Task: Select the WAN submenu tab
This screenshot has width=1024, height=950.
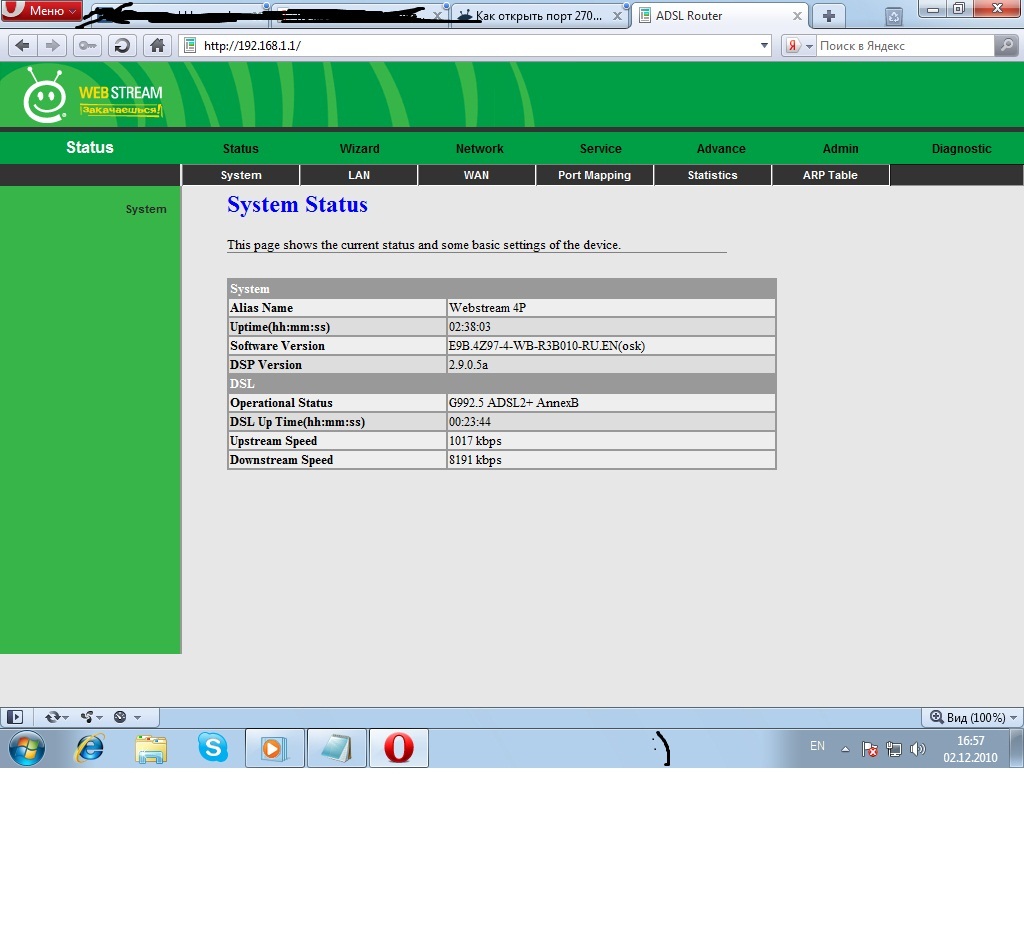Action: coord(476,175)
